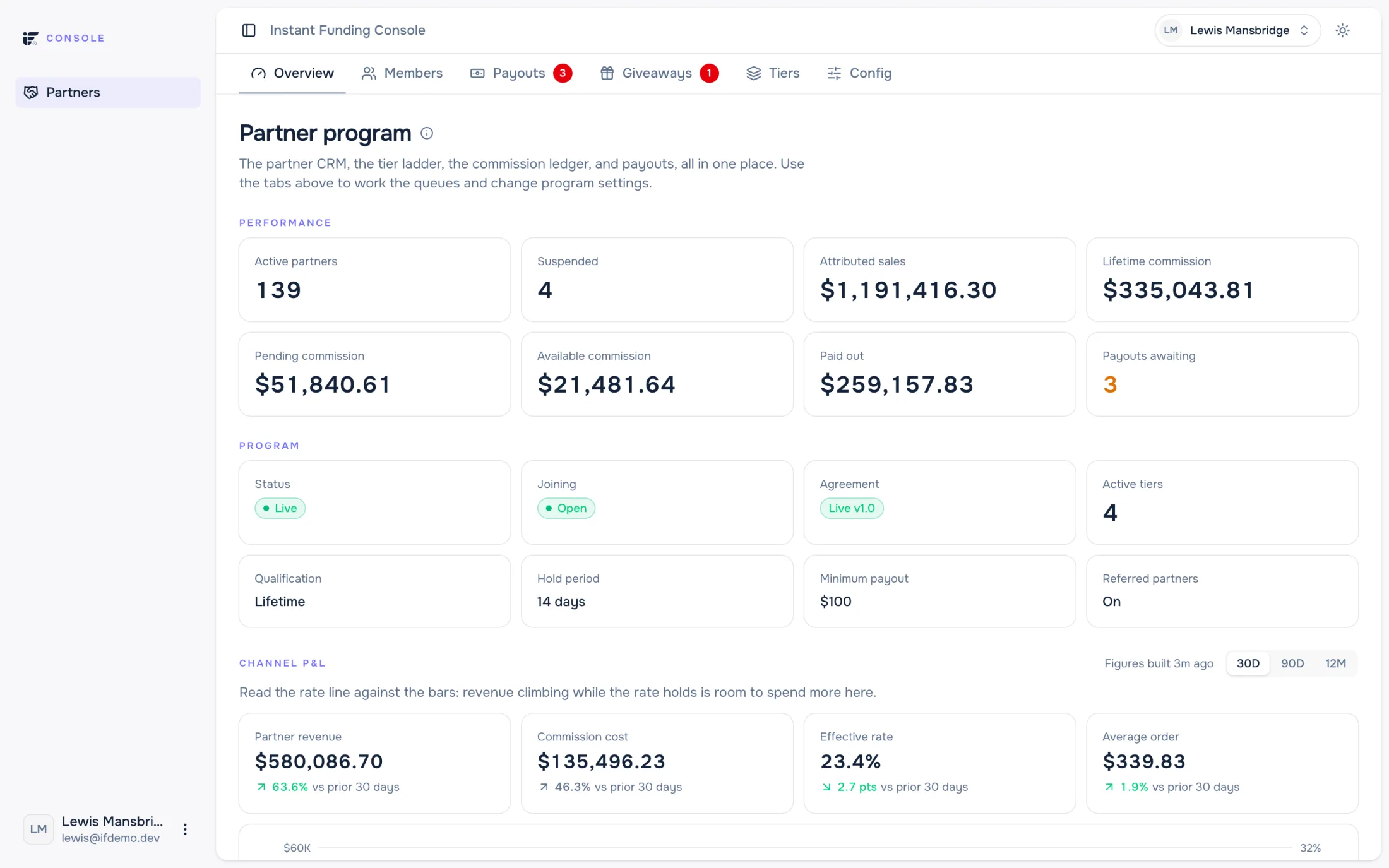Select the 30D range
Screen dimensions: 1389x868
click(x=1248, y=663)
